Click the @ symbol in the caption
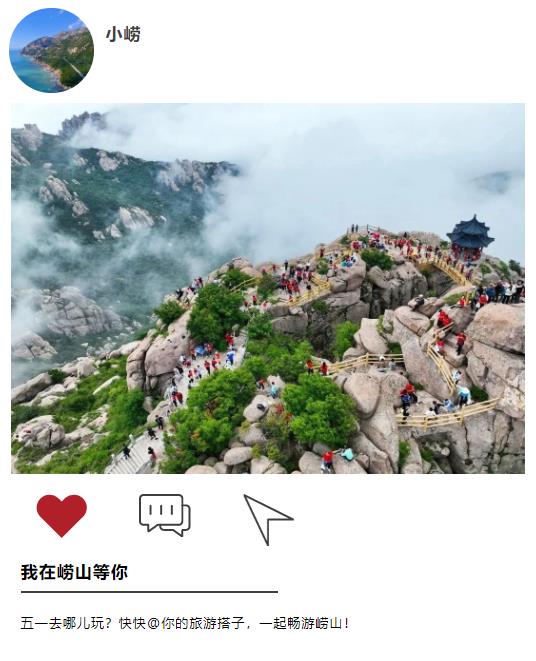Viewport: 536px width, 661px height. pos(154,623)
